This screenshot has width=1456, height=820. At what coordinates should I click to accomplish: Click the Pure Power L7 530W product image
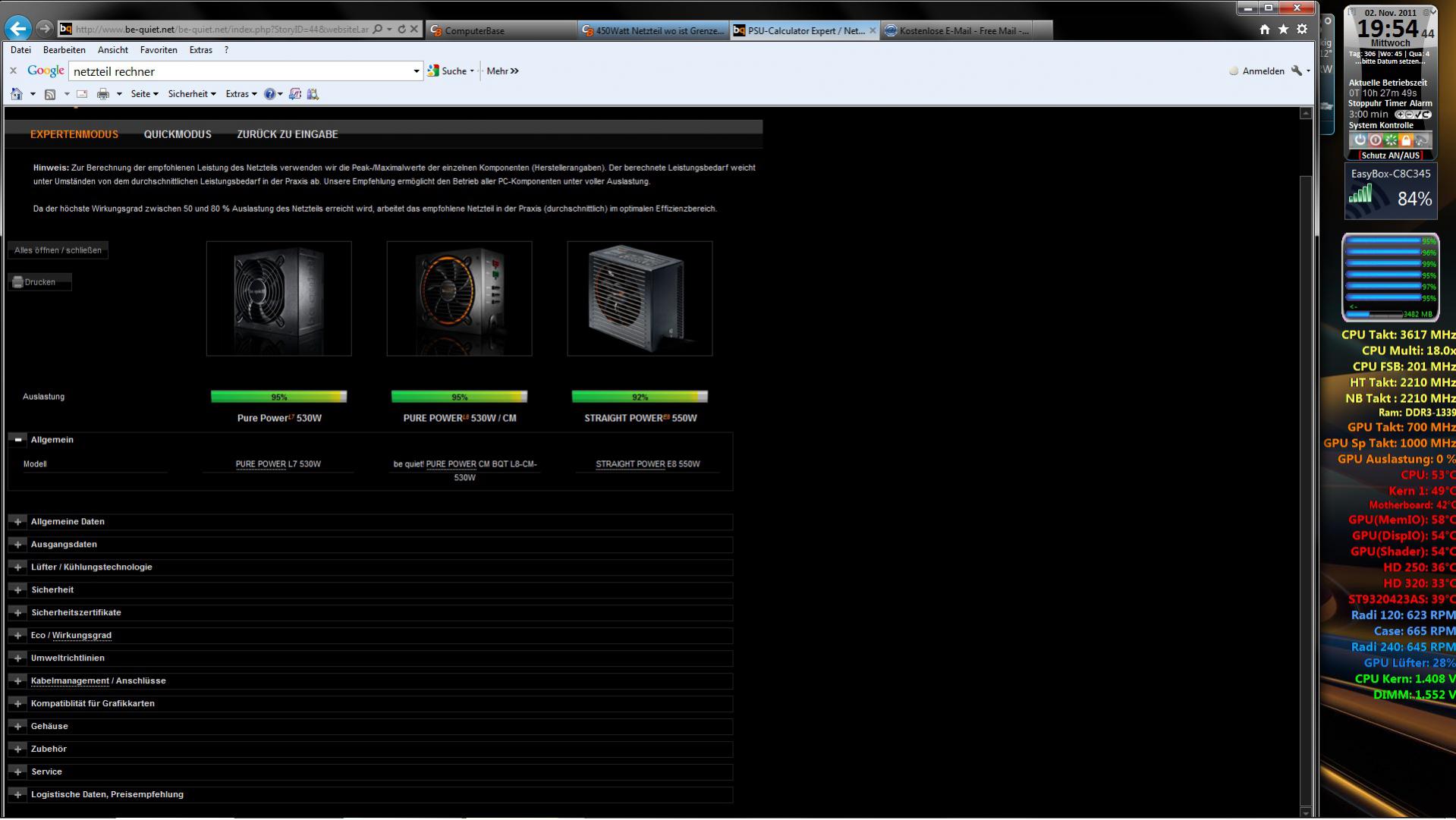pyautogui.click(x=279, y=299)
